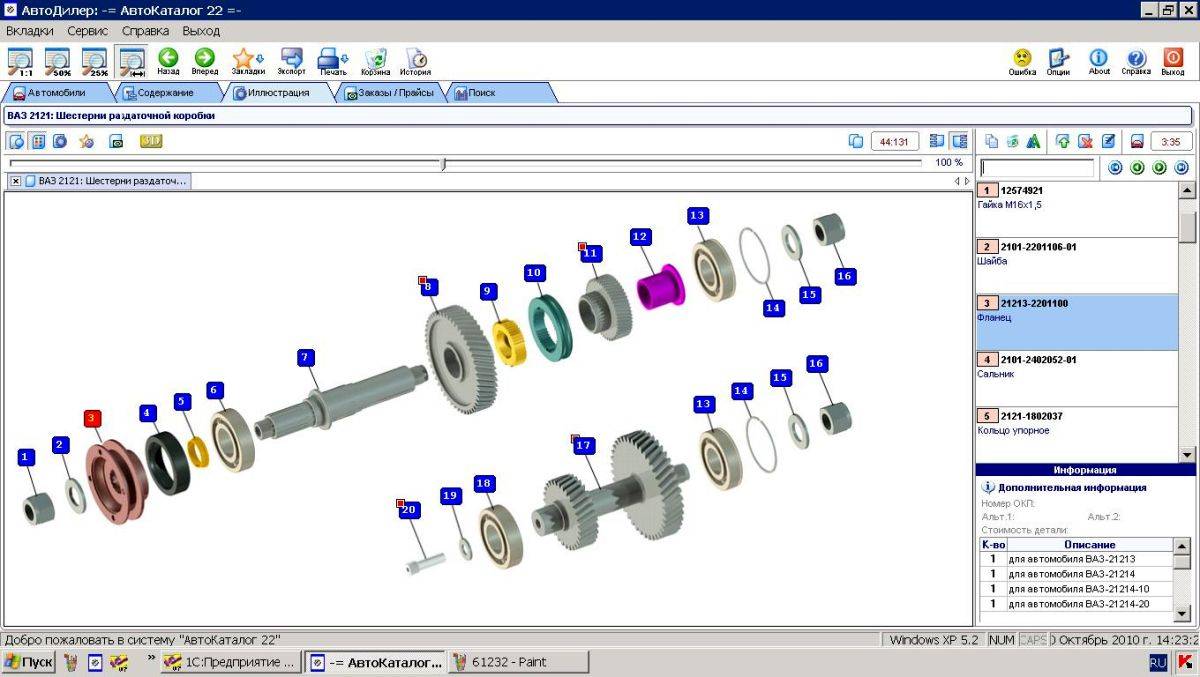Go back with the Назад button
The width and height of the screenshot is (1200, 677).
pos(168,62)
